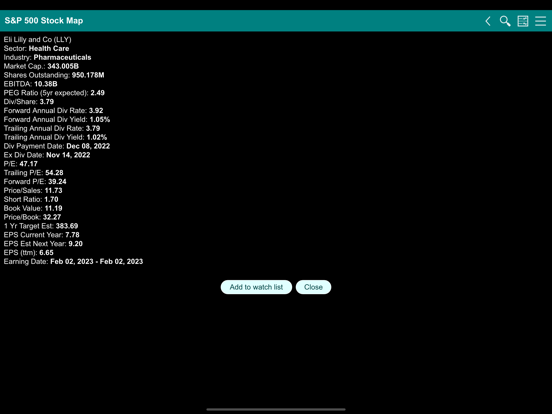Click Trailing Annual Div Rate 3.79

click(x=52, y=128)
